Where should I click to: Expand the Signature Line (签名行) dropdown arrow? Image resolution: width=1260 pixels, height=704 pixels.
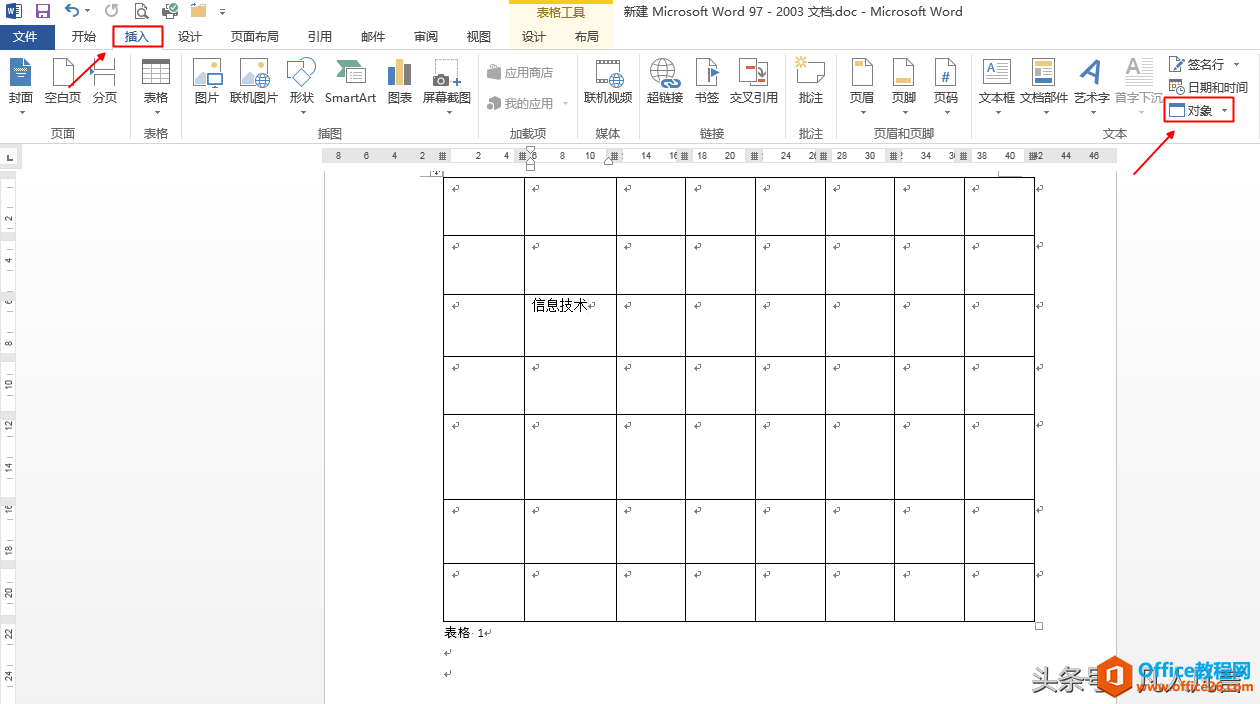click(1236, 65)
